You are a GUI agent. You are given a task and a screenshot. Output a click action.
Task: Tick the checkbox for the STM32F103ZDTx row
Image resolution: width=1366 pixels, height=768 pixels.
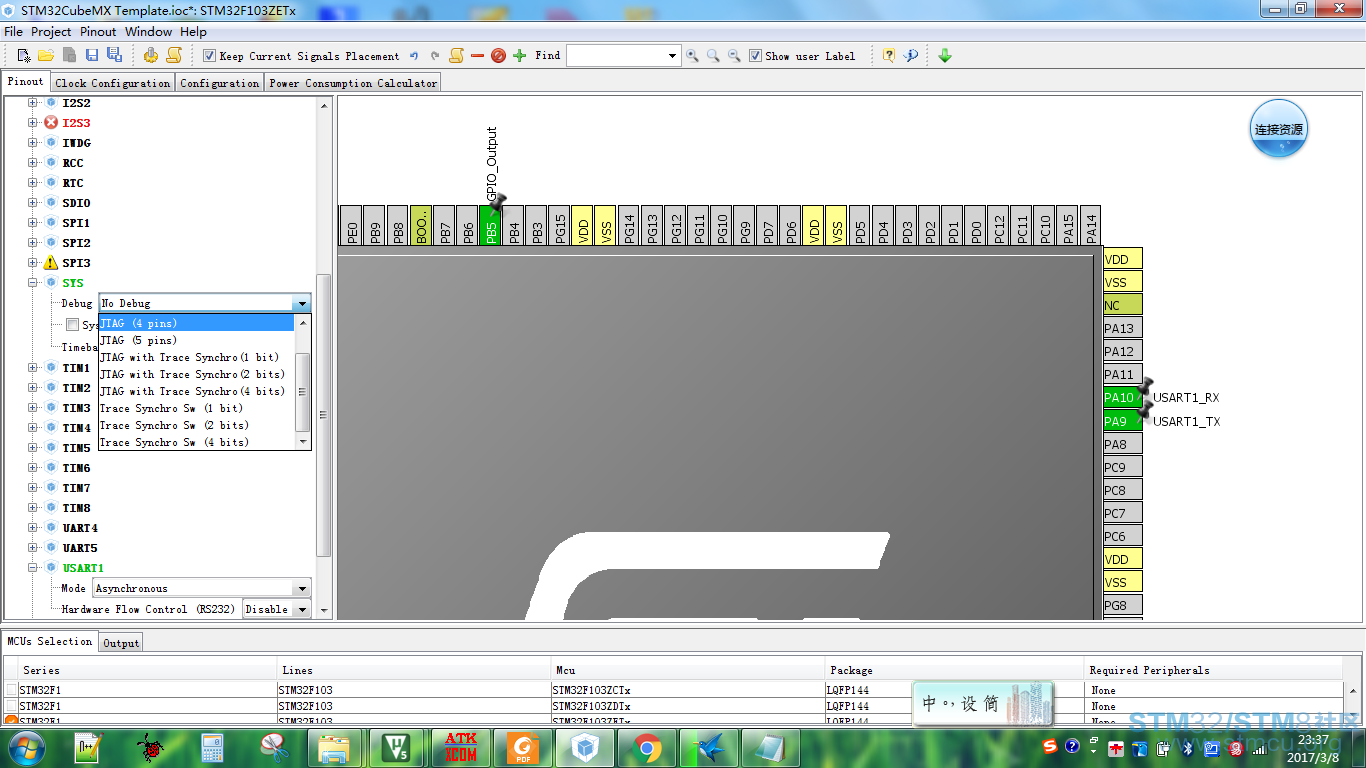(x=11, y=706)
